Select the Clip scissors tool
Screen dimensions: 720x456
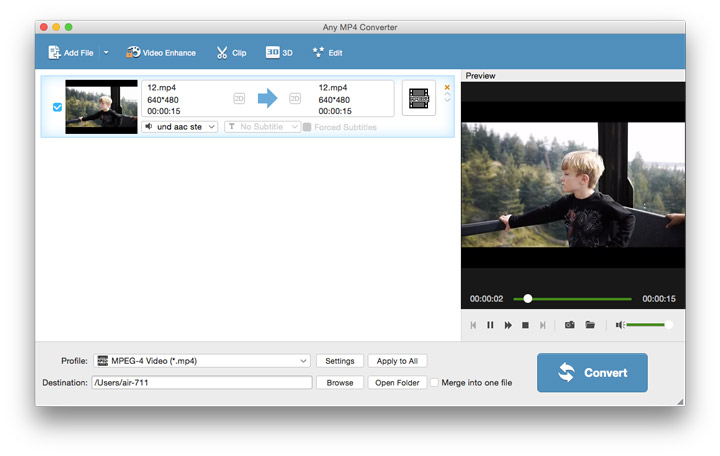(231, 53)
